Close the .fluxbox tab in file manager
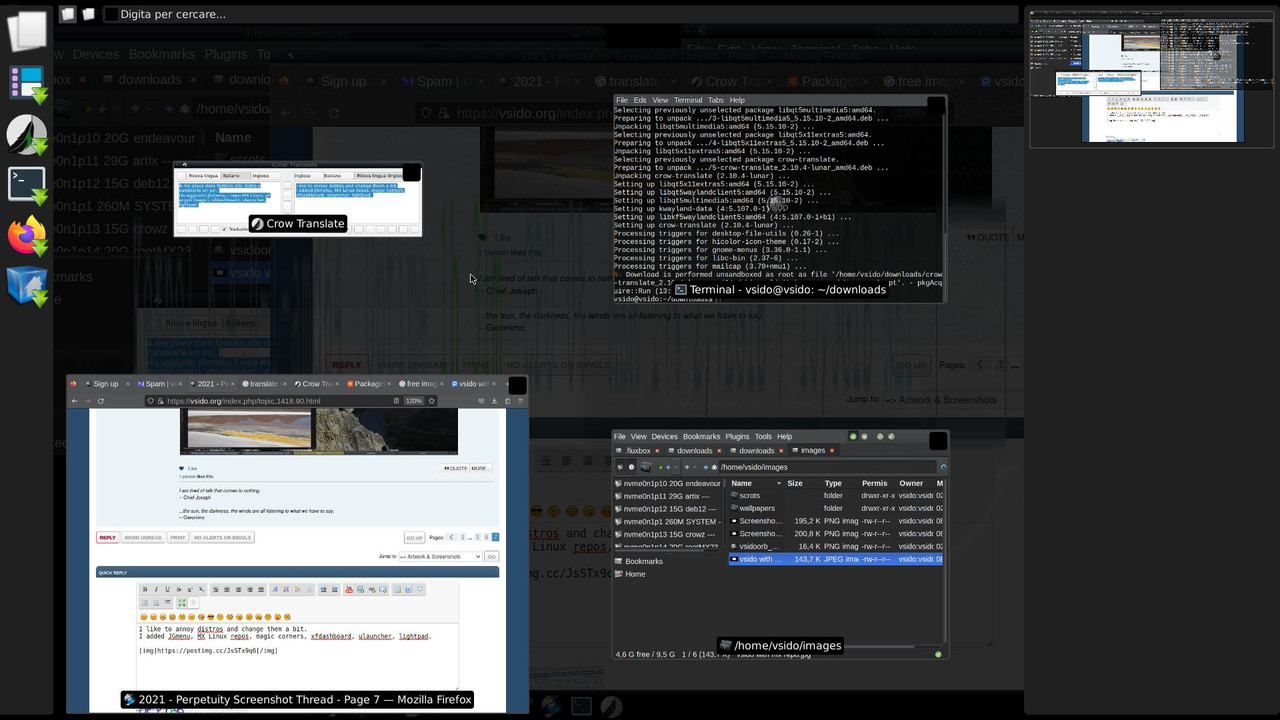1280x720 pixels. point(658,451)
